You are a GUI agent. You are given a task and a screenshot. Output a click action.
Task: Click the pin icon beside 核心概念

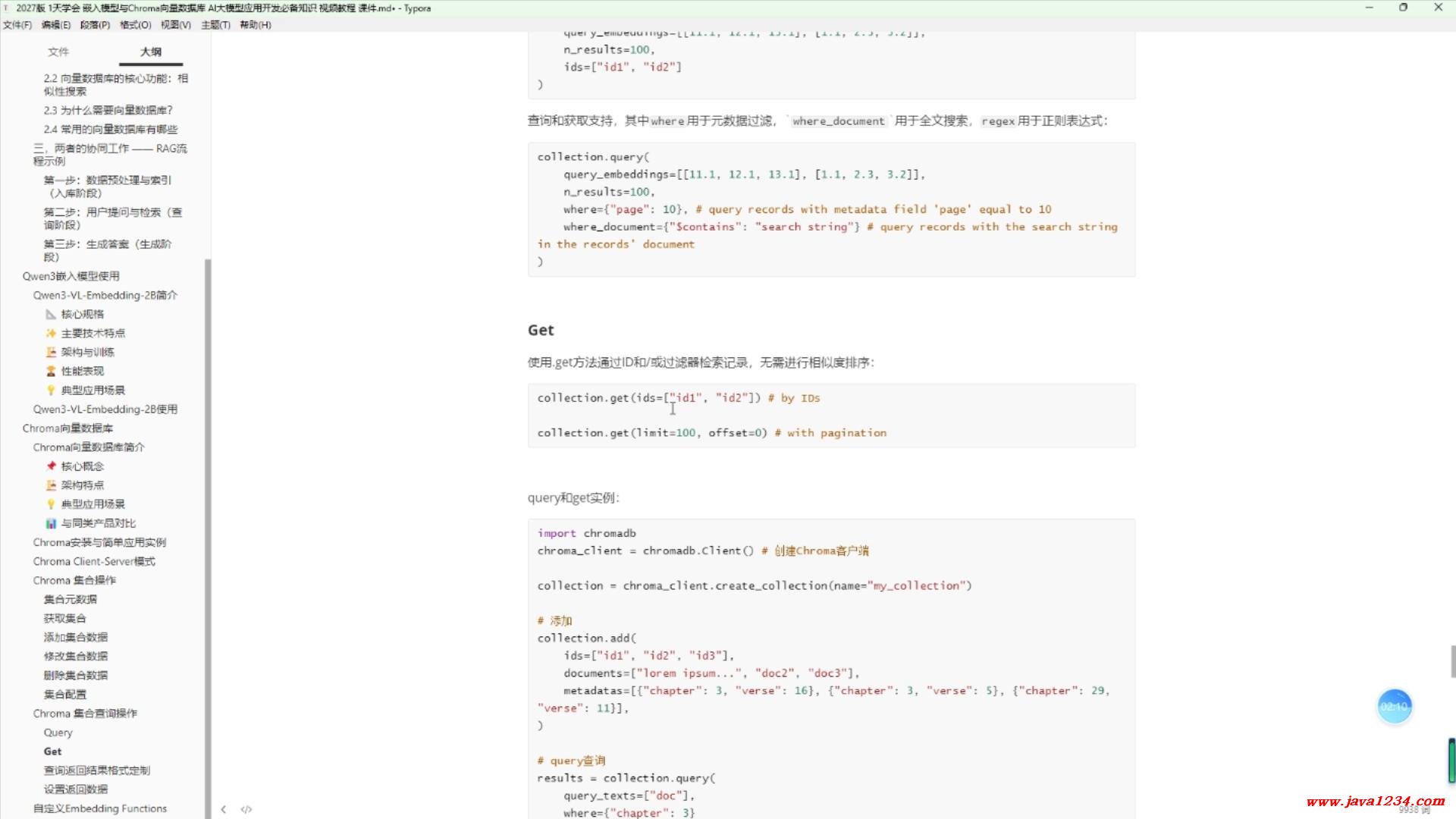(x=51, y=466)
